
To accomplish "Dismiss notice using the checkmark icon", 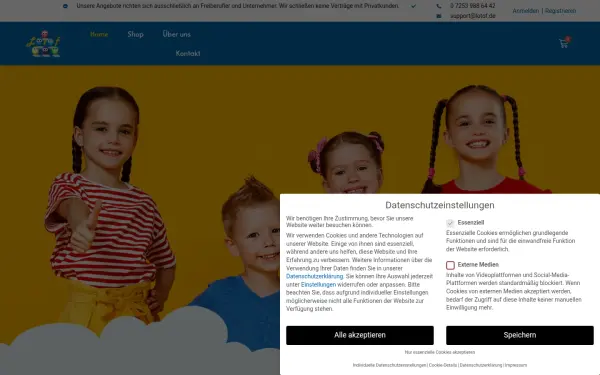I will (x=413, y=6).
